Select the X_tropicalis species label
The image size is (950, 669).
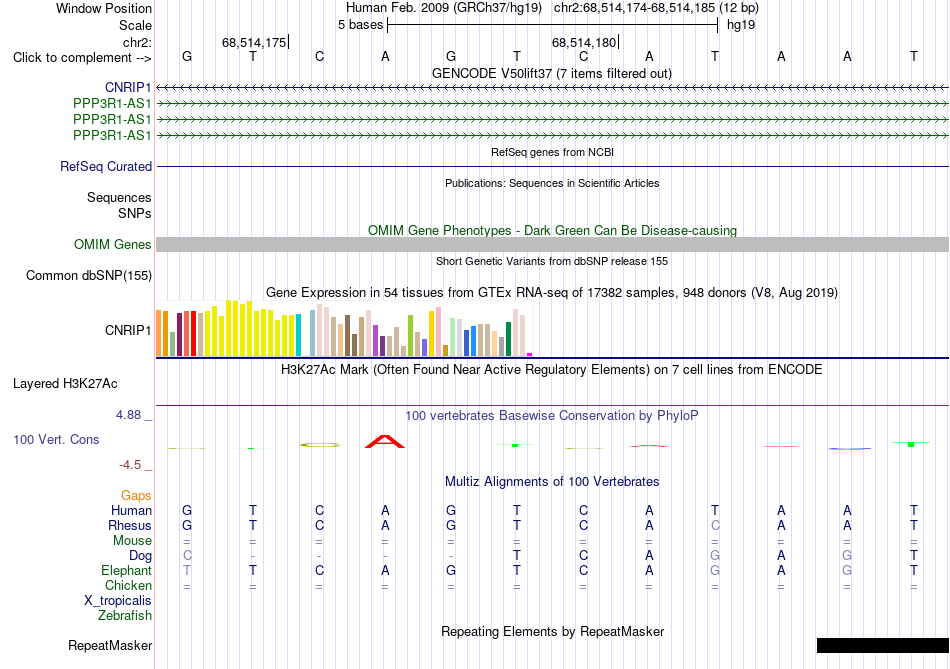click(118, 601)
